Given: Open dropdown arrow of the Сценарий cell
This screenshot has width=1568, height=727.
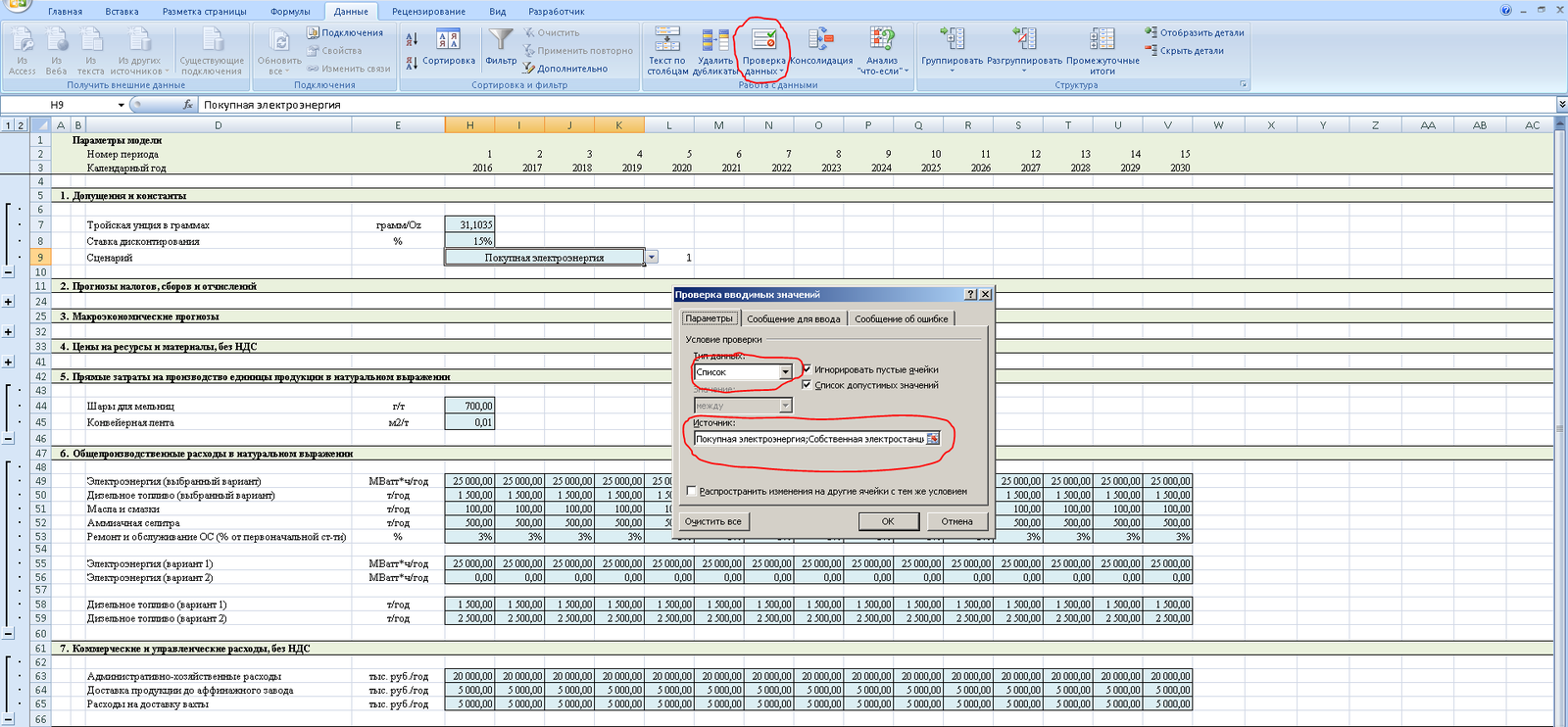Looking at the screenshot, I should [x=652, y=257].
